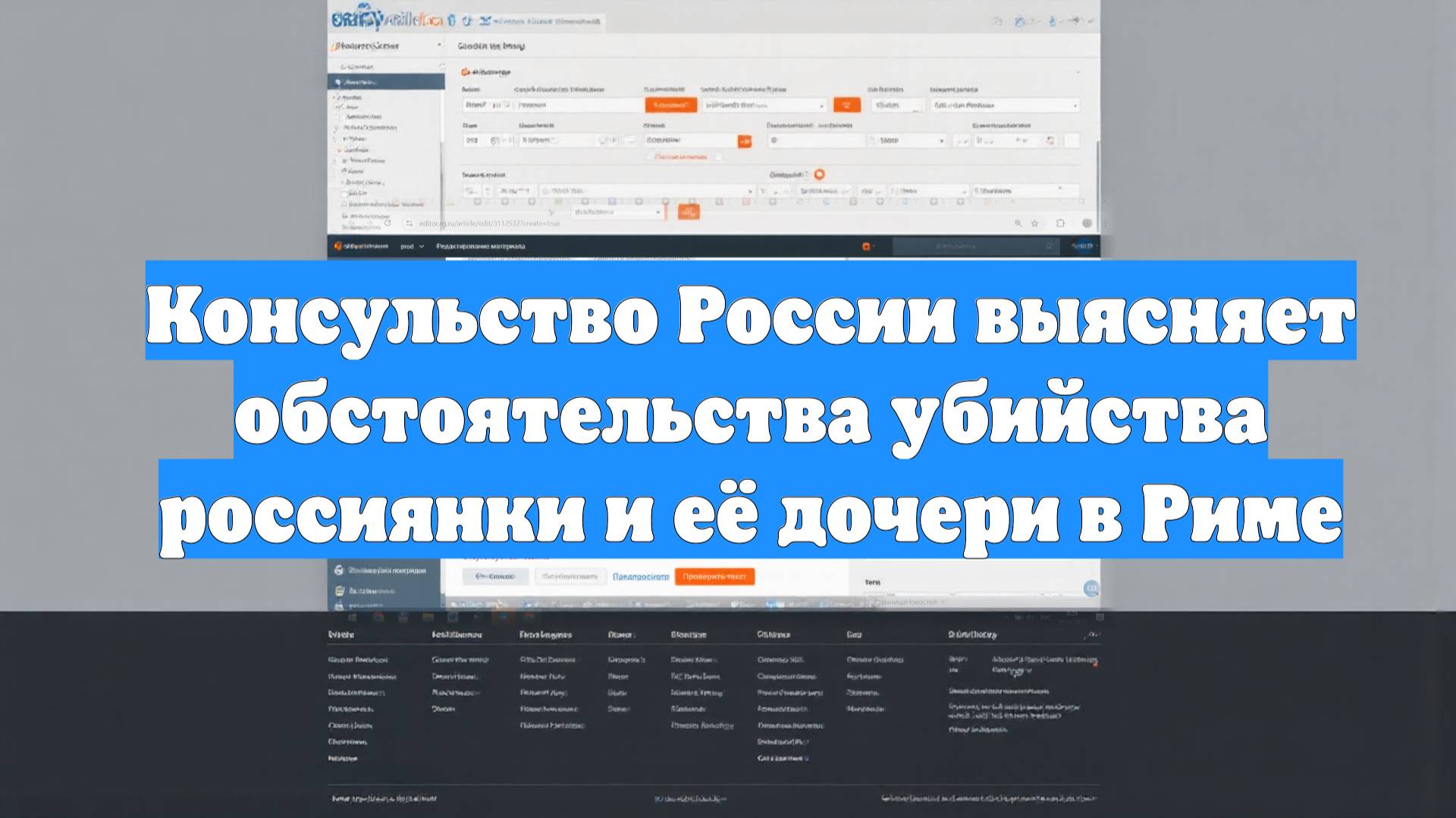Click the 'Теги' section label
1456x818 pixels.
tap(872, 582)
